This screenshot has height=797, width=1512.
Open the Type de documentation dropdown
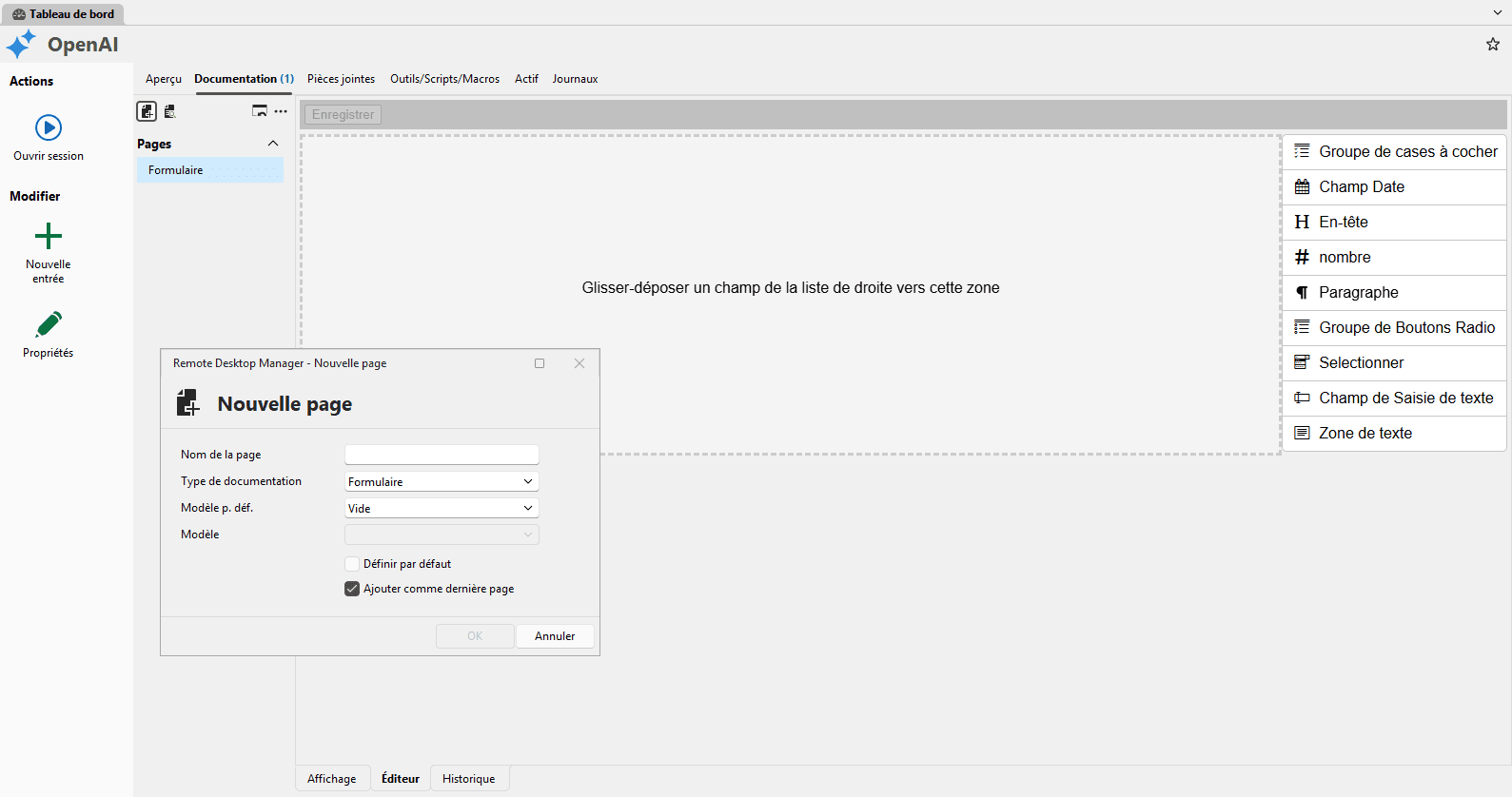tap(442, 482)
